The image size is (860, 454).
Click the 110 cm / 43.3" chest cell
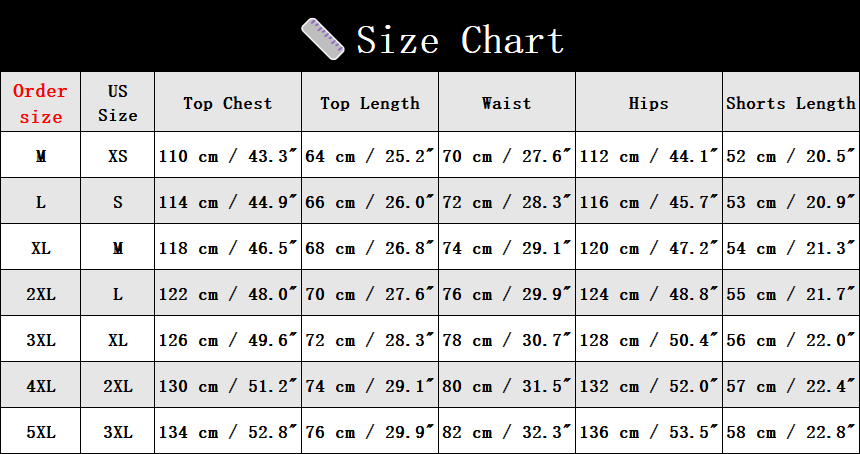tap(228, 156)
